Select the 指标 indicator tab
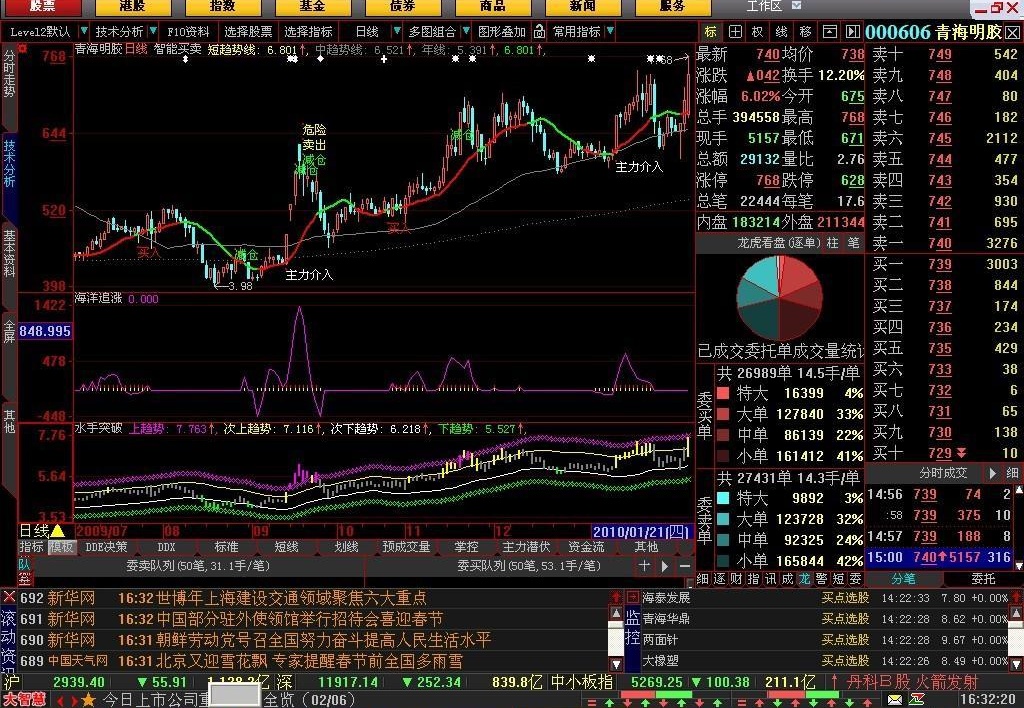 click(31, 547)
